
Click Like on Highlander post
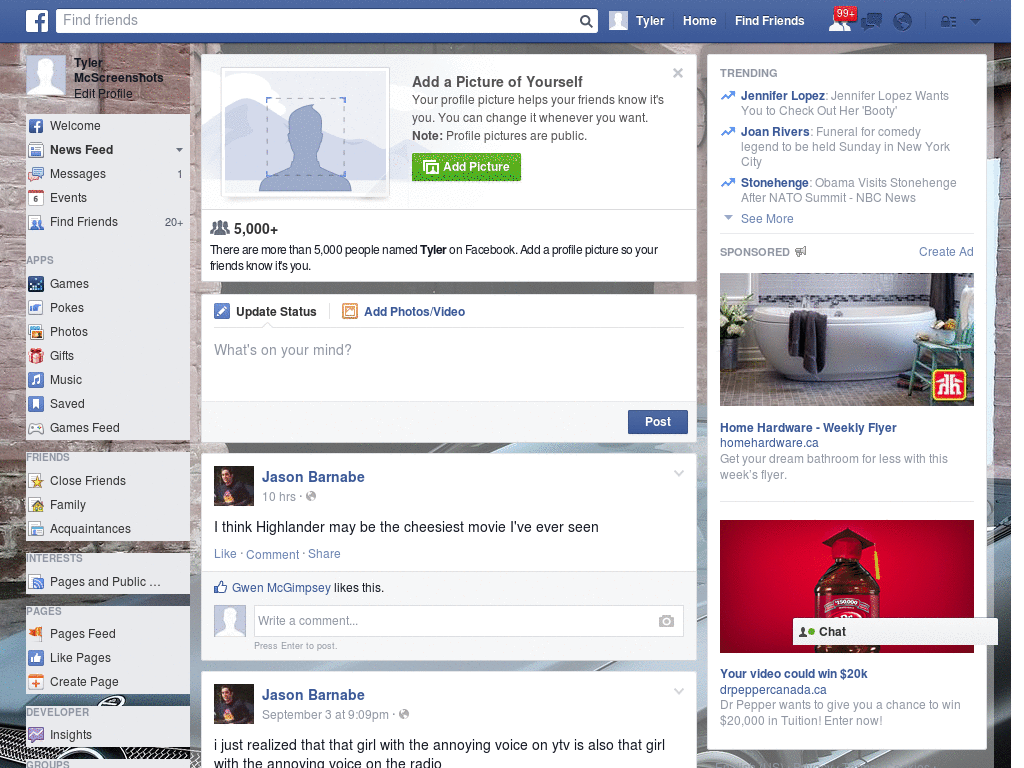[225, 554]
